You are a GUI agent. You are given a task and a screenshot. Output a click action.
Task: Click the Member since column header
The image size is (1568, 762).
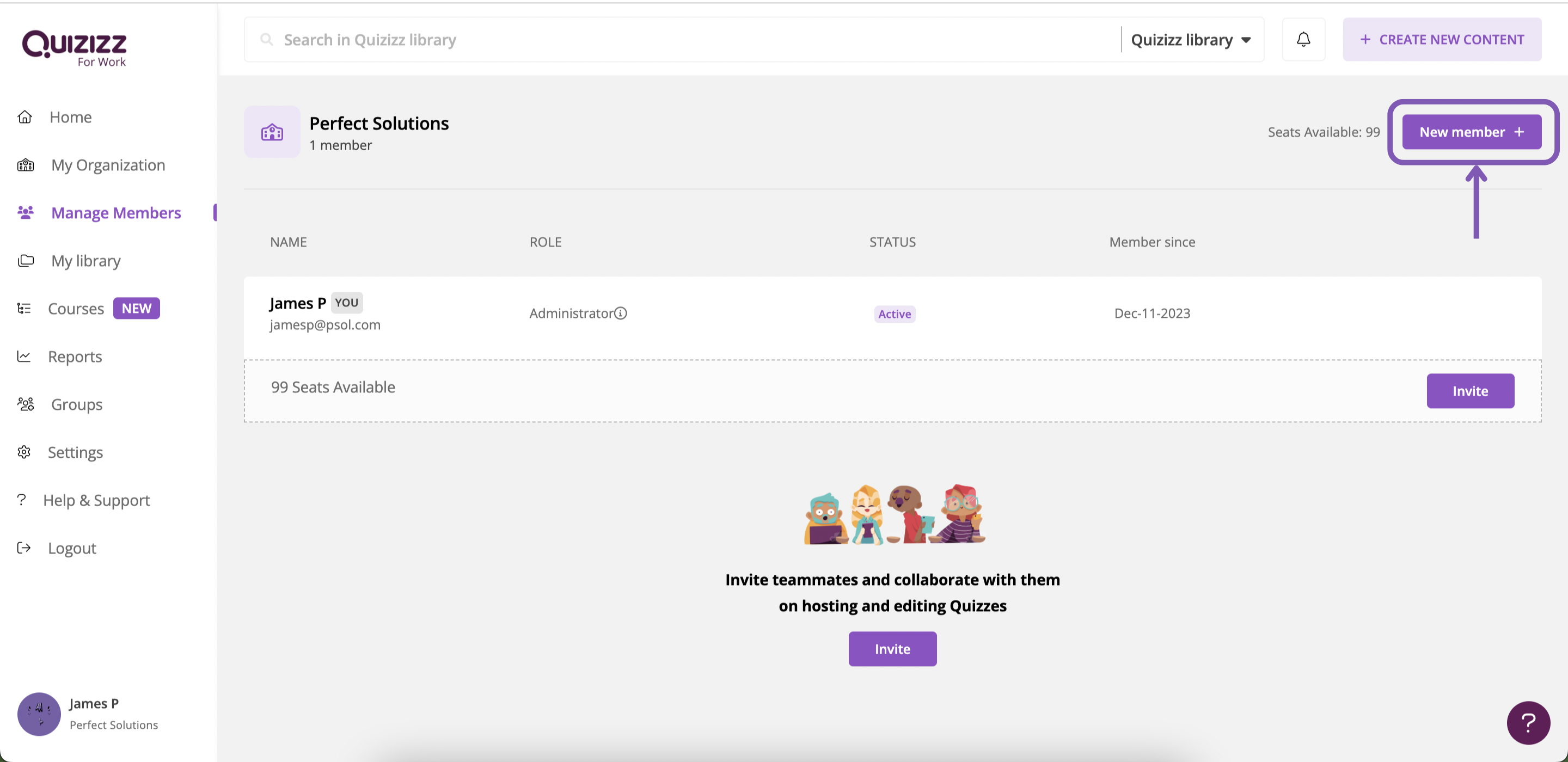[1151, 242]
